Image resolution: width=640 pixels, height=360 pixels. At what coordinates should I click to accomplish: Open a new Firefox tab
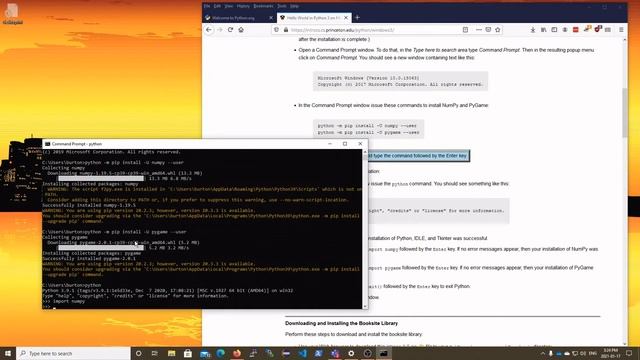[x=357, y=18]
